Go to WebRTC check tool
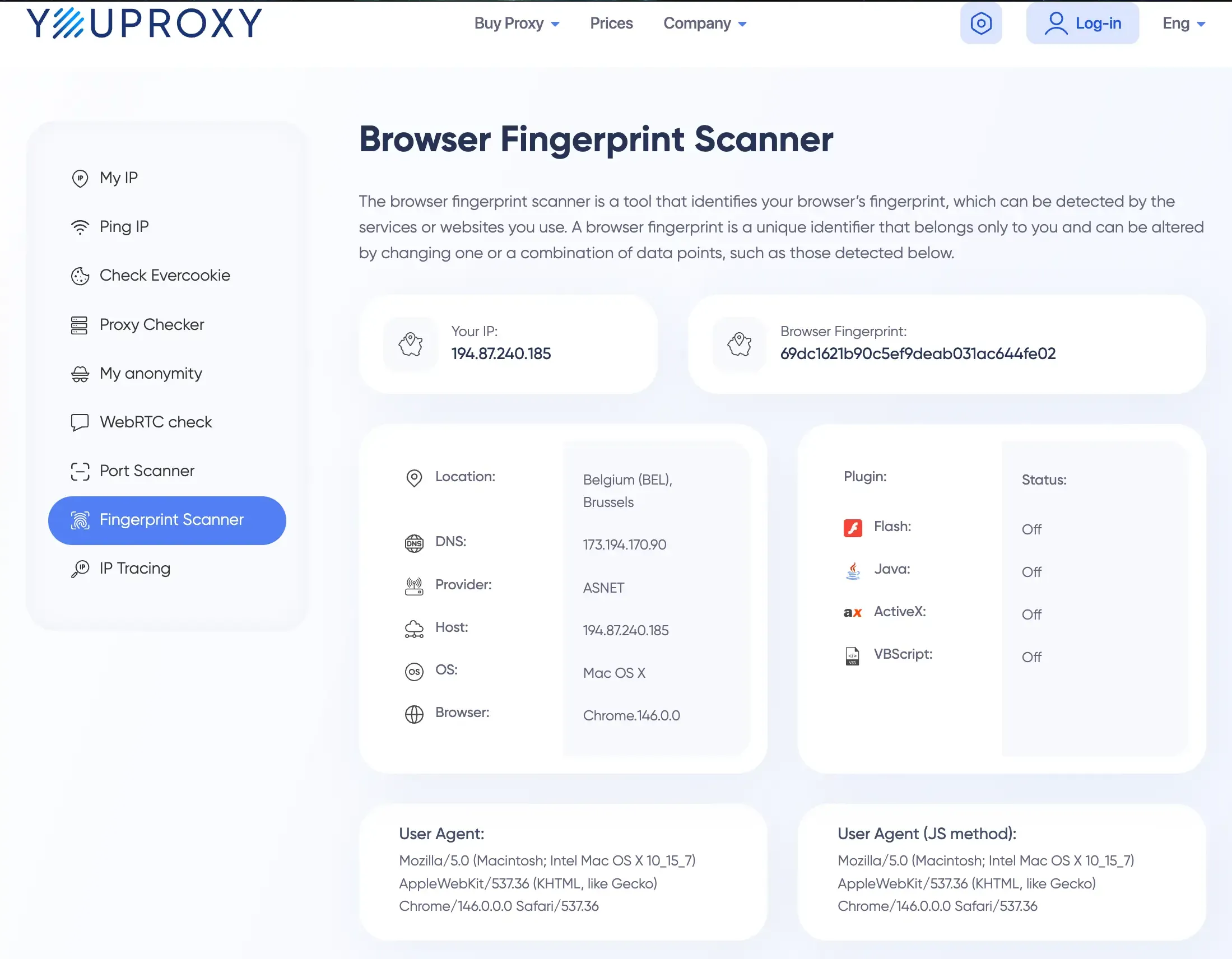The height and width of the screenshot is (959, 1232). coord(155,422)
